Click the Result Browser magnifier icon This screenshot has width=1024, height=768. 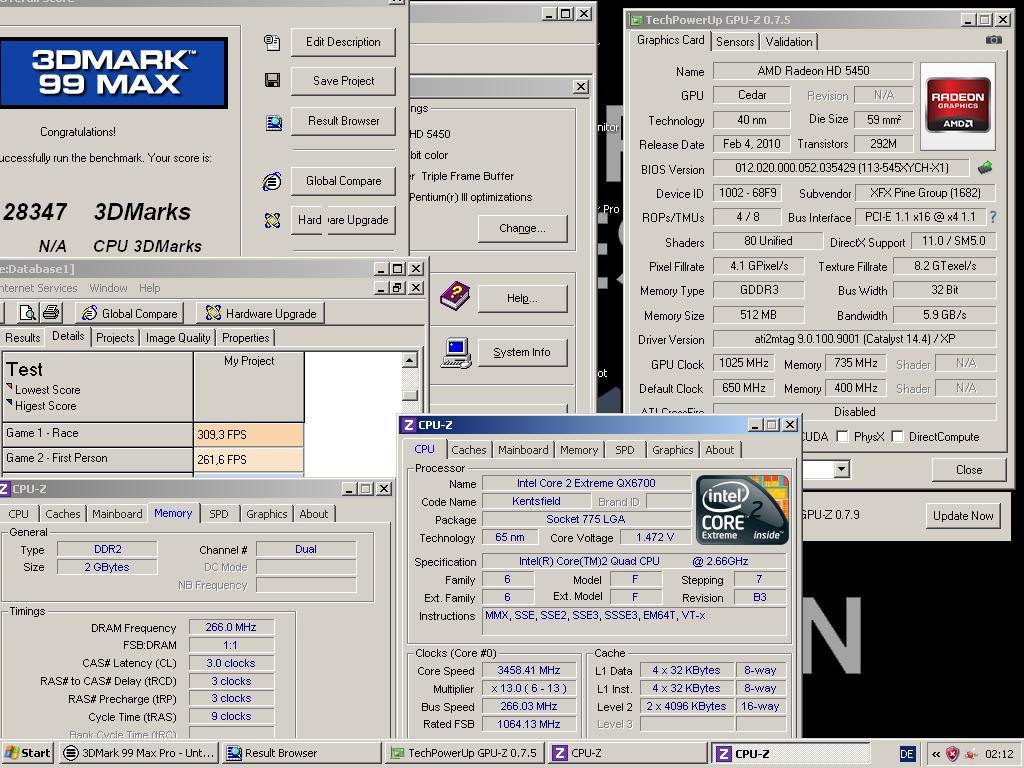(274, 122)
